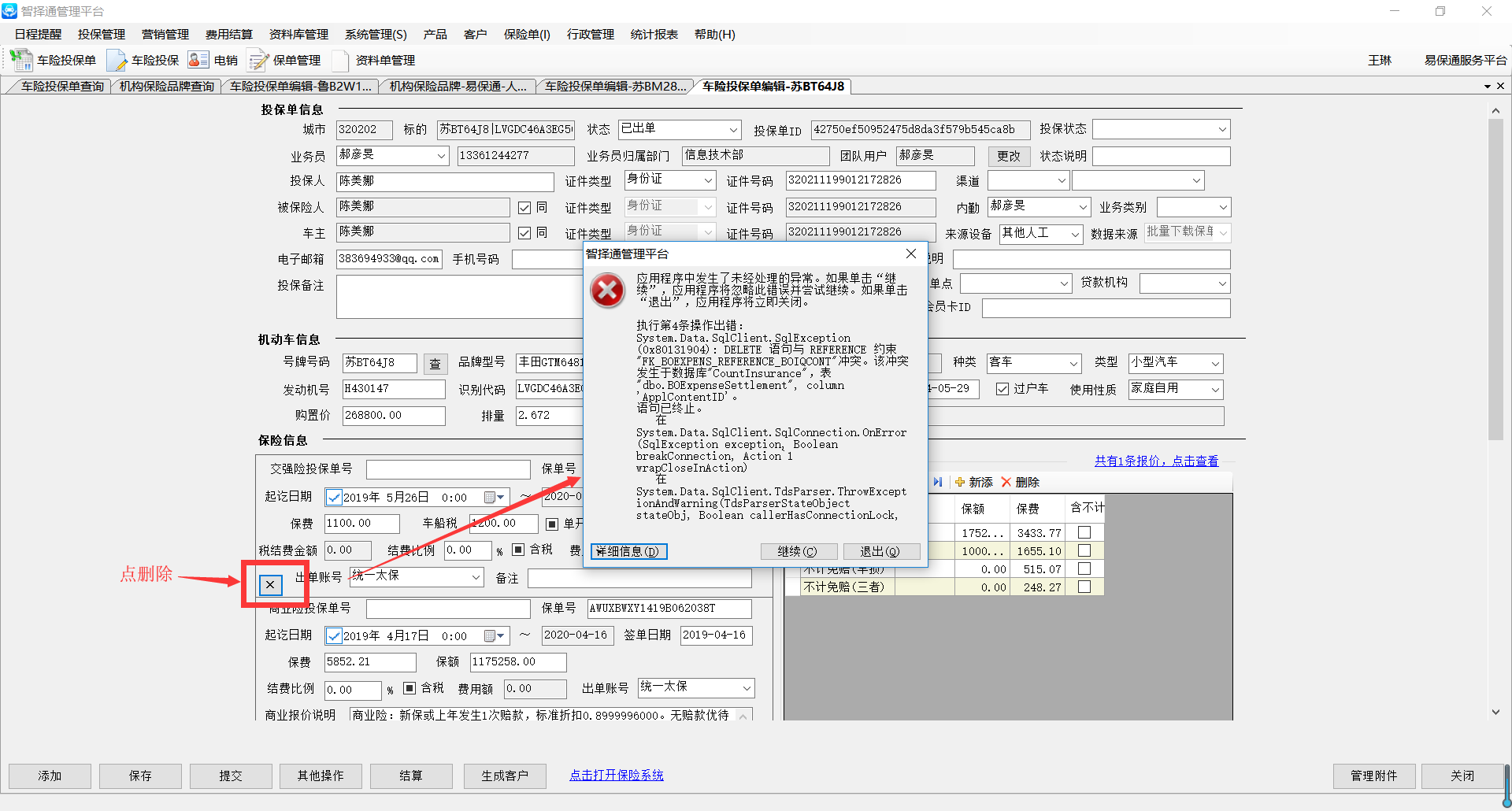Click the 购置价 input field
The width and height of the screenshot is (1512, 811).
pyautogui.click(x=394, y=415)
